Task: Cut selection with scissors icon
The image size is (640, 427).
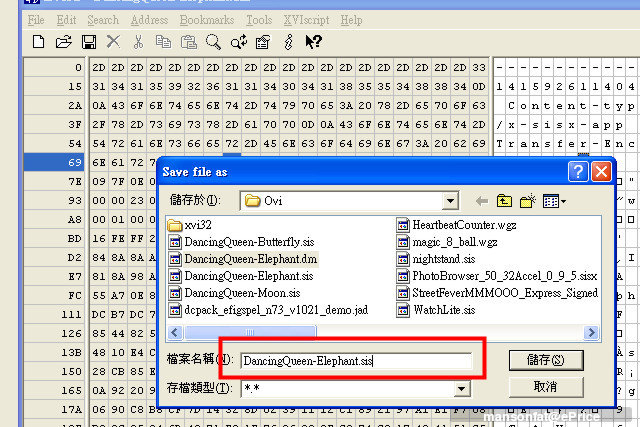Action: [138, 42]
